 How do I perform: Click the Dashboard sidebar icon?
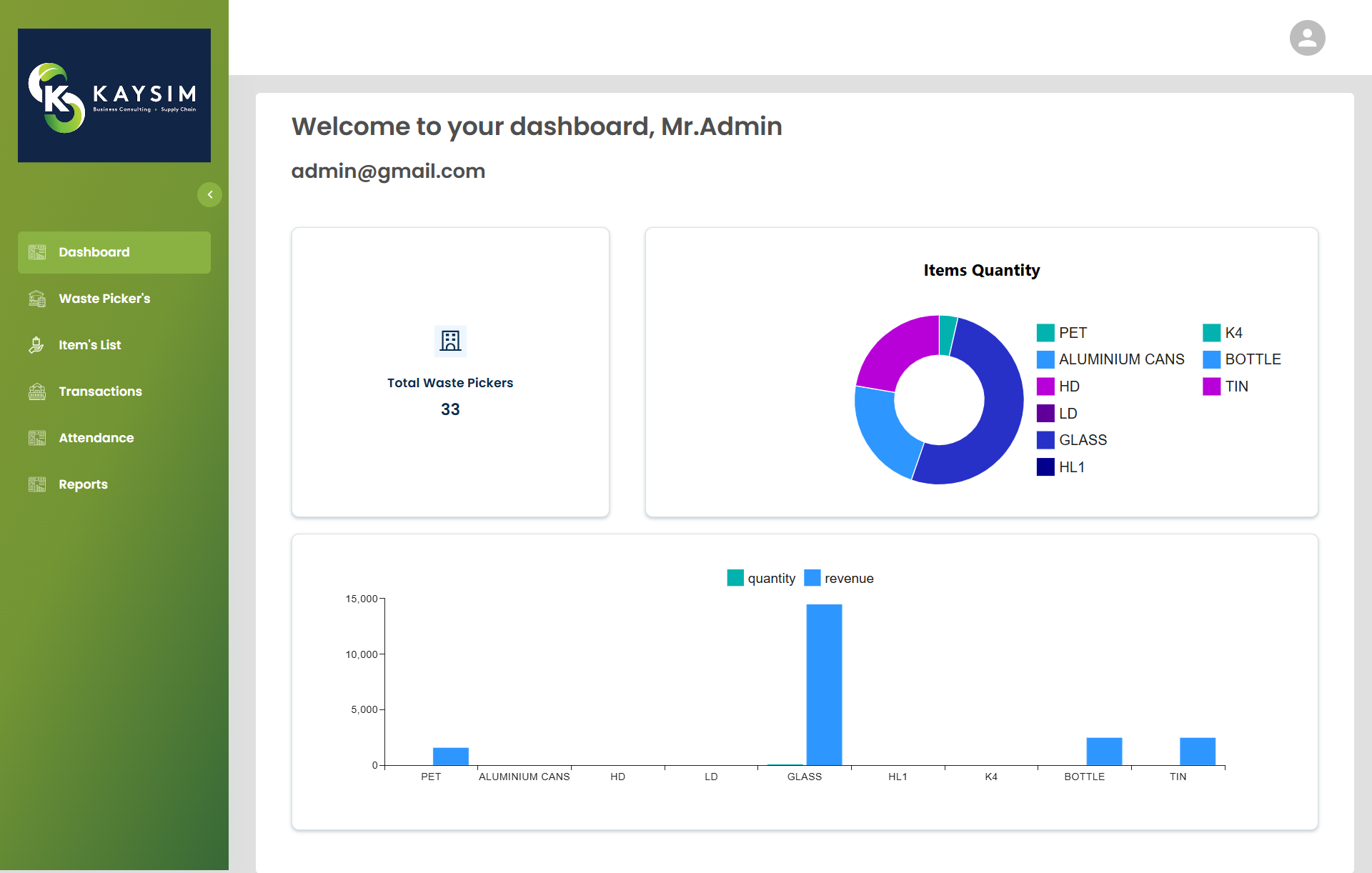pos(37,252)
